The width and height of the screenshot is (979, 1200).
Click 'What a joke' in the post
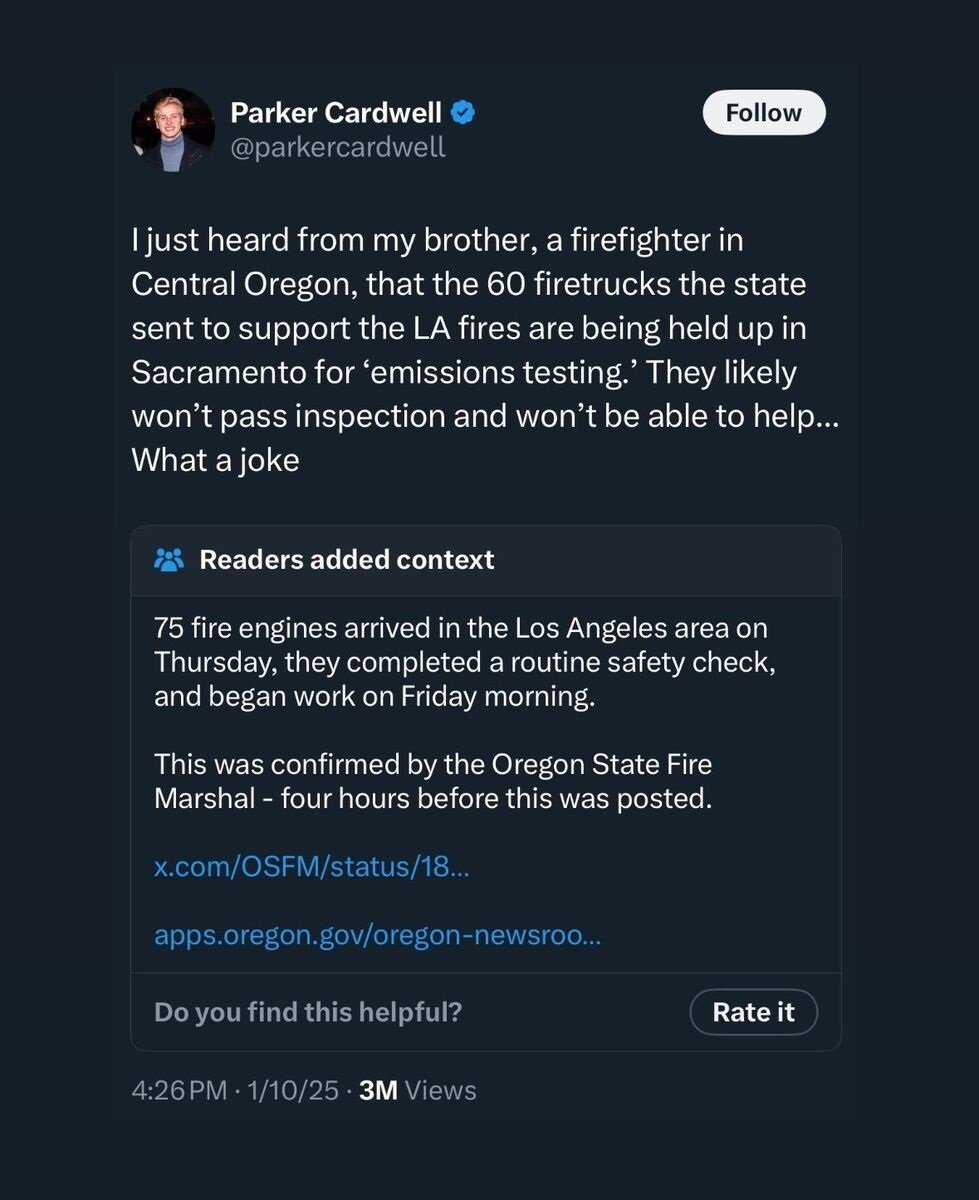coord(215,461)
